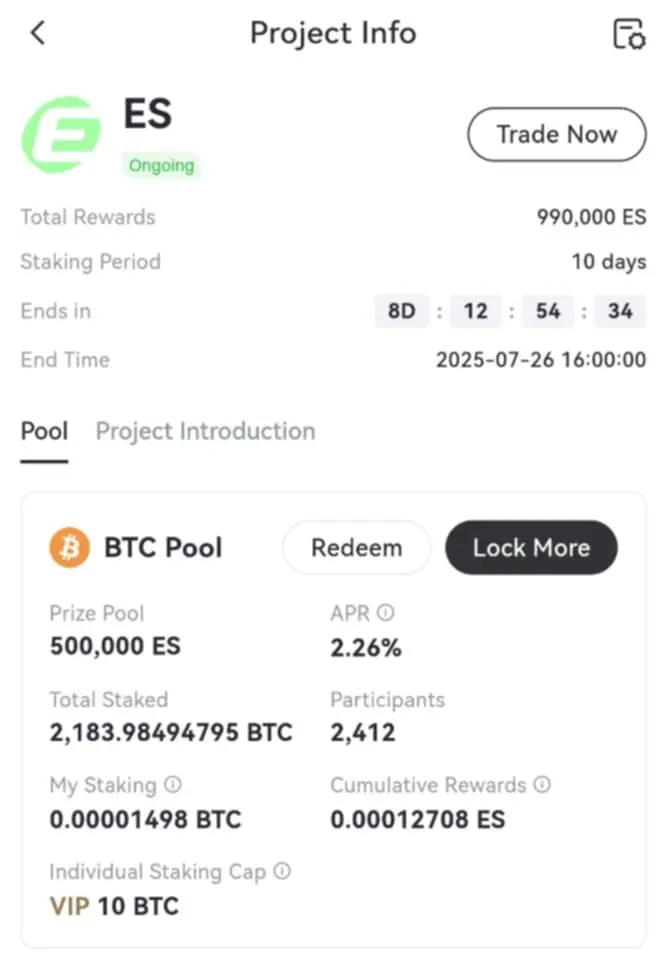Tap the End Time date value
The height and width of the screenshot is (960, 667).
point(540,360)
